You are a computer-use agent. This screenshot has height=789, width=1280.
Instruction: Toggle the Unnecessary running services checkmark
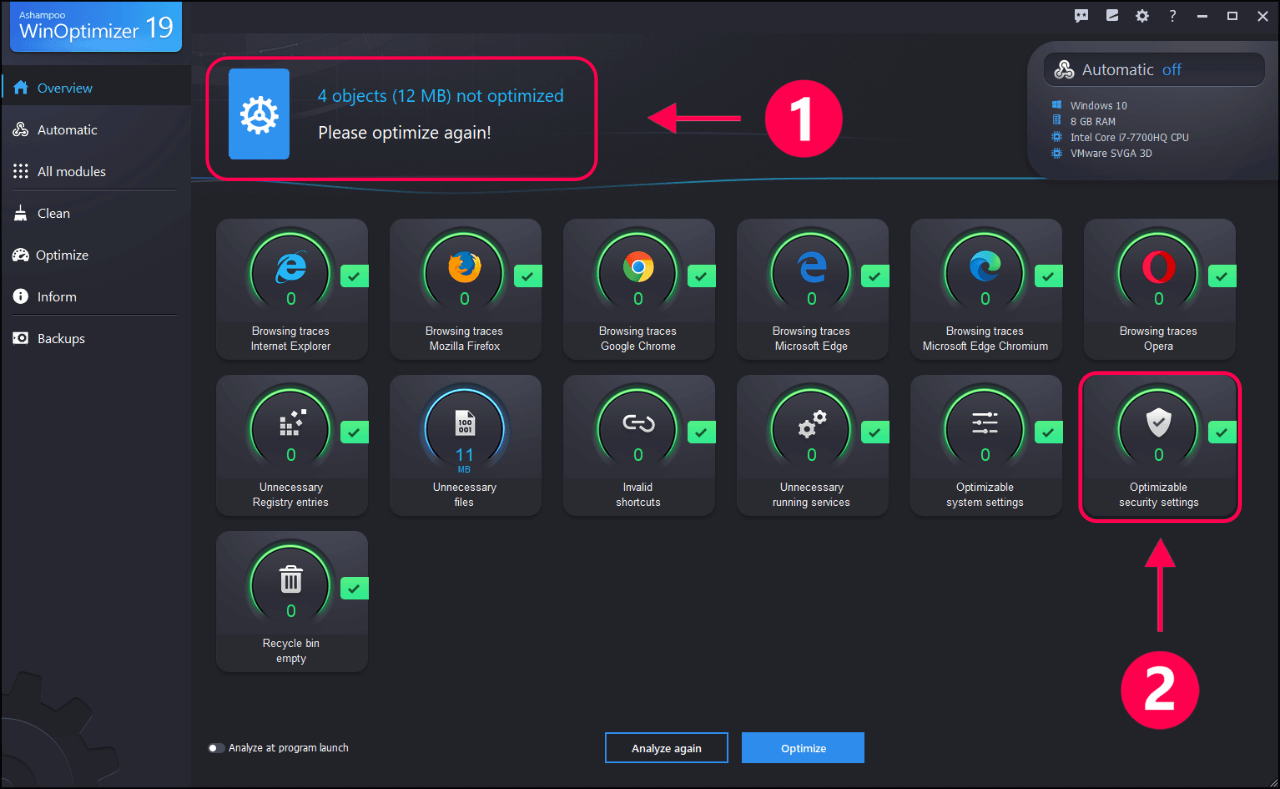click(875, 432)
